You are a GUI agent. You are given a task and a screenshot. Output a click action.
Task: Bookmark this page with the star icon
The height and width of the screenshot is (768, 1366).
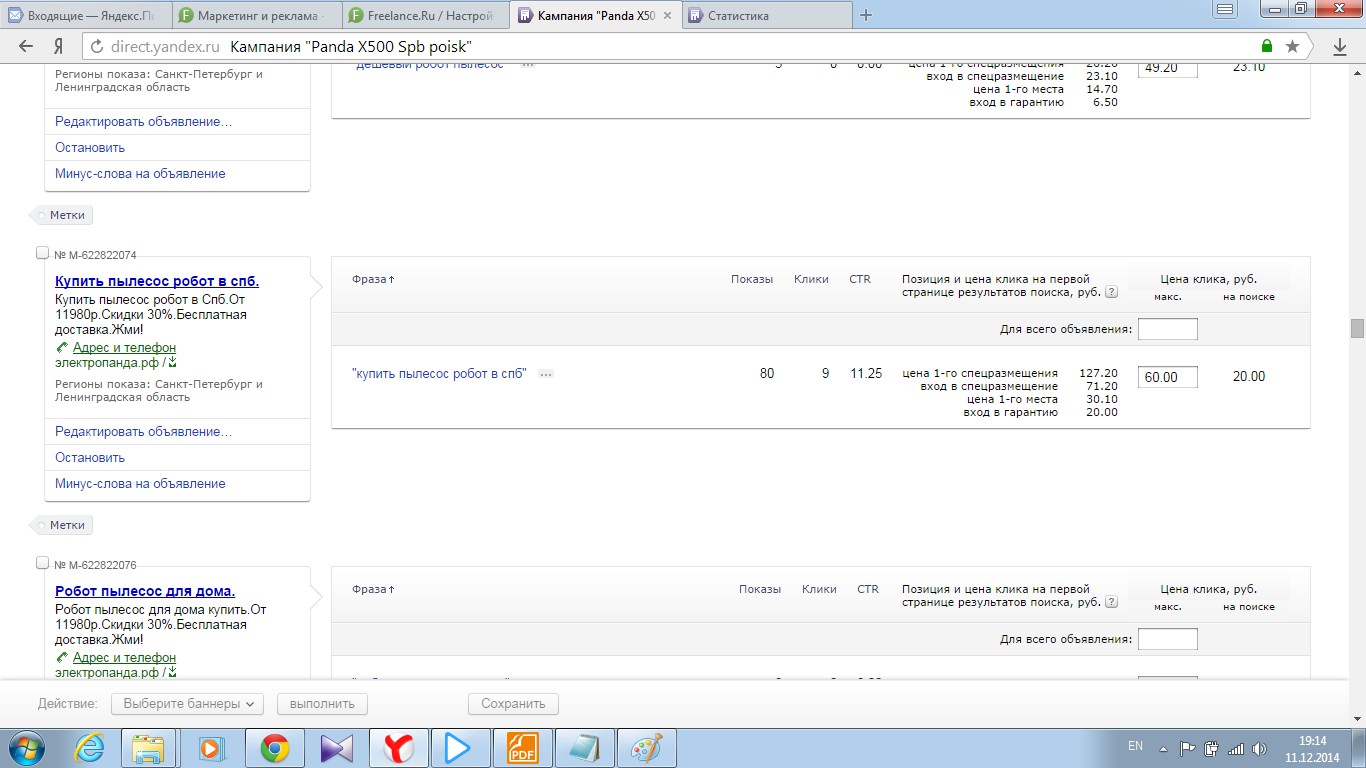point(1292,46)
